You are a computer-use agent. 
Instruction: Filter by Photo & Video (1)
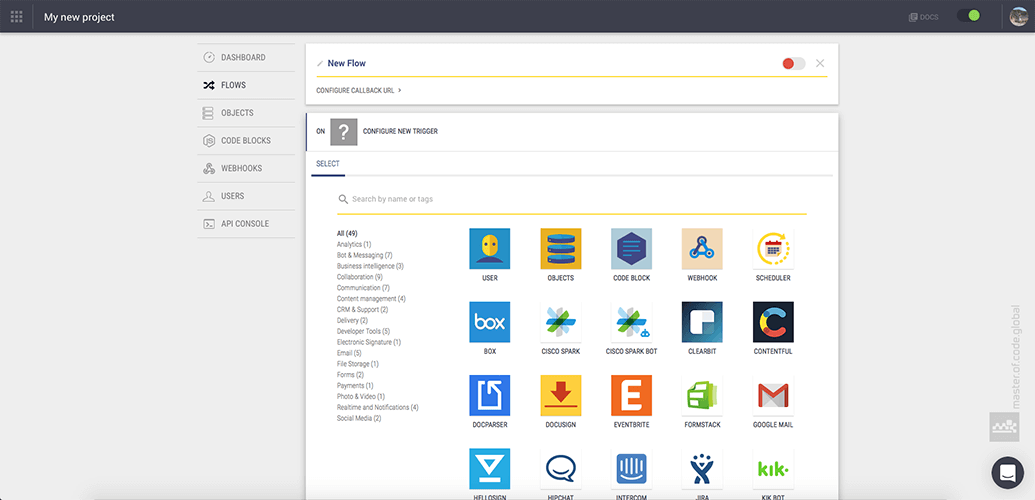coord(360,396)
